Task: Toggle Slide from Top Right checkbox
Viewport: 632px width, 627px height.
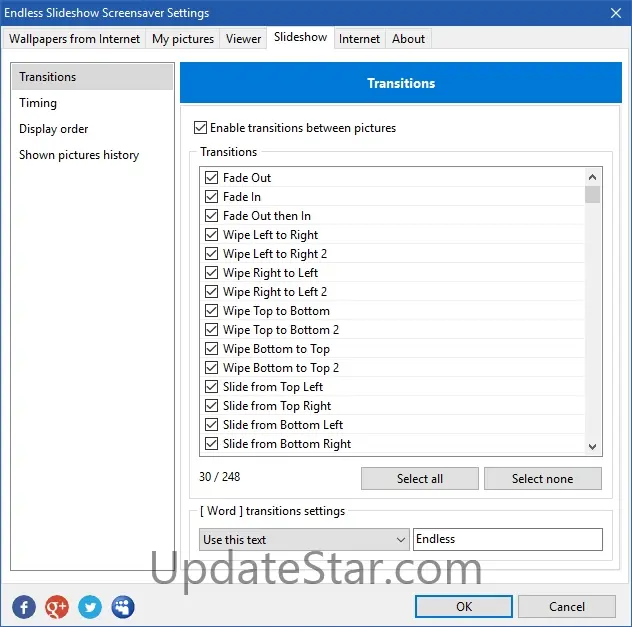Action: 212,405
